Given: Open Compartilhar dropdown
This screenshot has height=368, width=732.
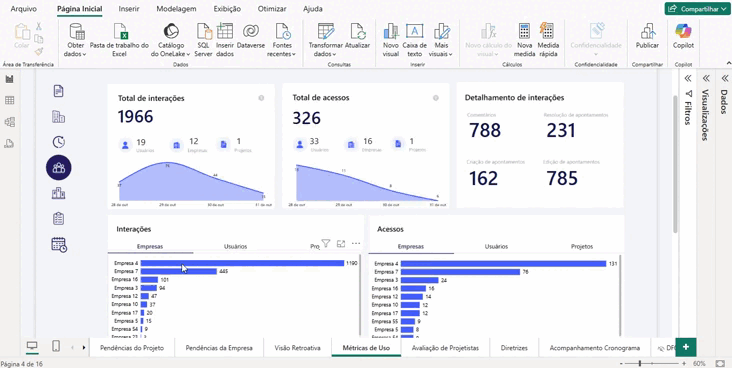Looking at the screenshot, I should (696, 9).
